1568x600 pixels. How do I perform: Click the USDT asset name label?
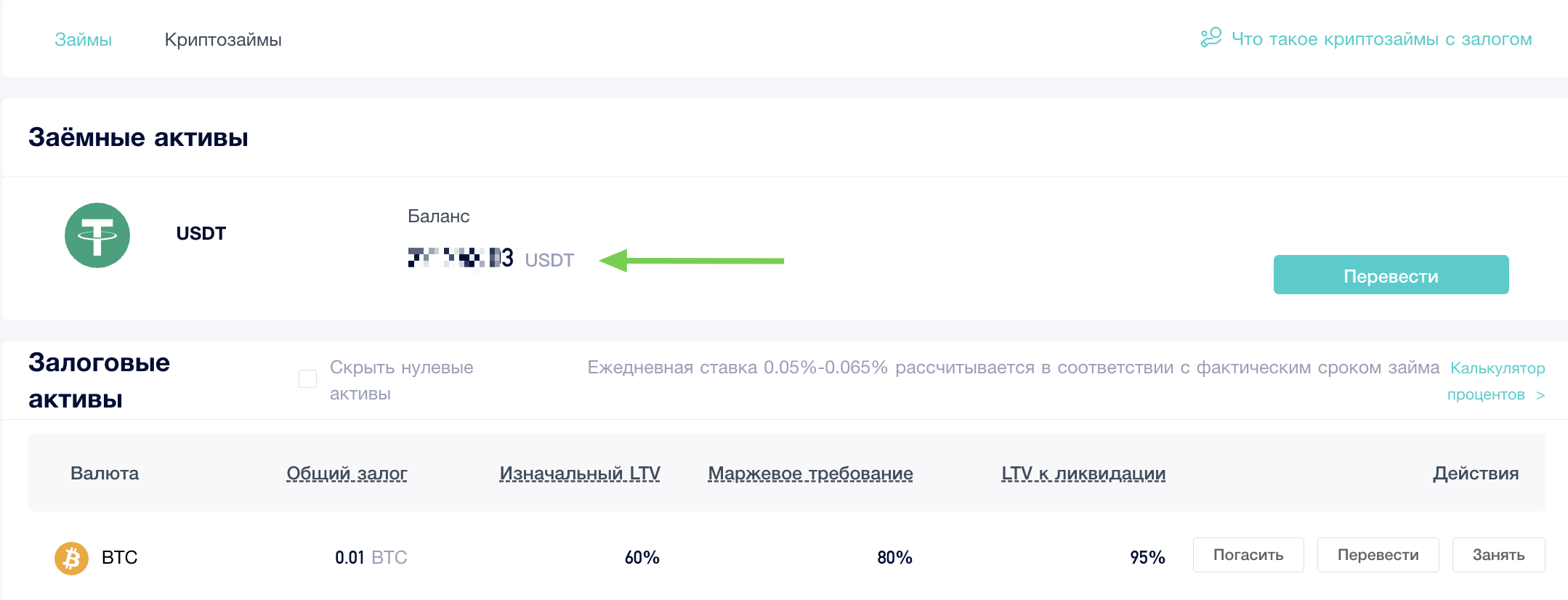tap(201, 233)
